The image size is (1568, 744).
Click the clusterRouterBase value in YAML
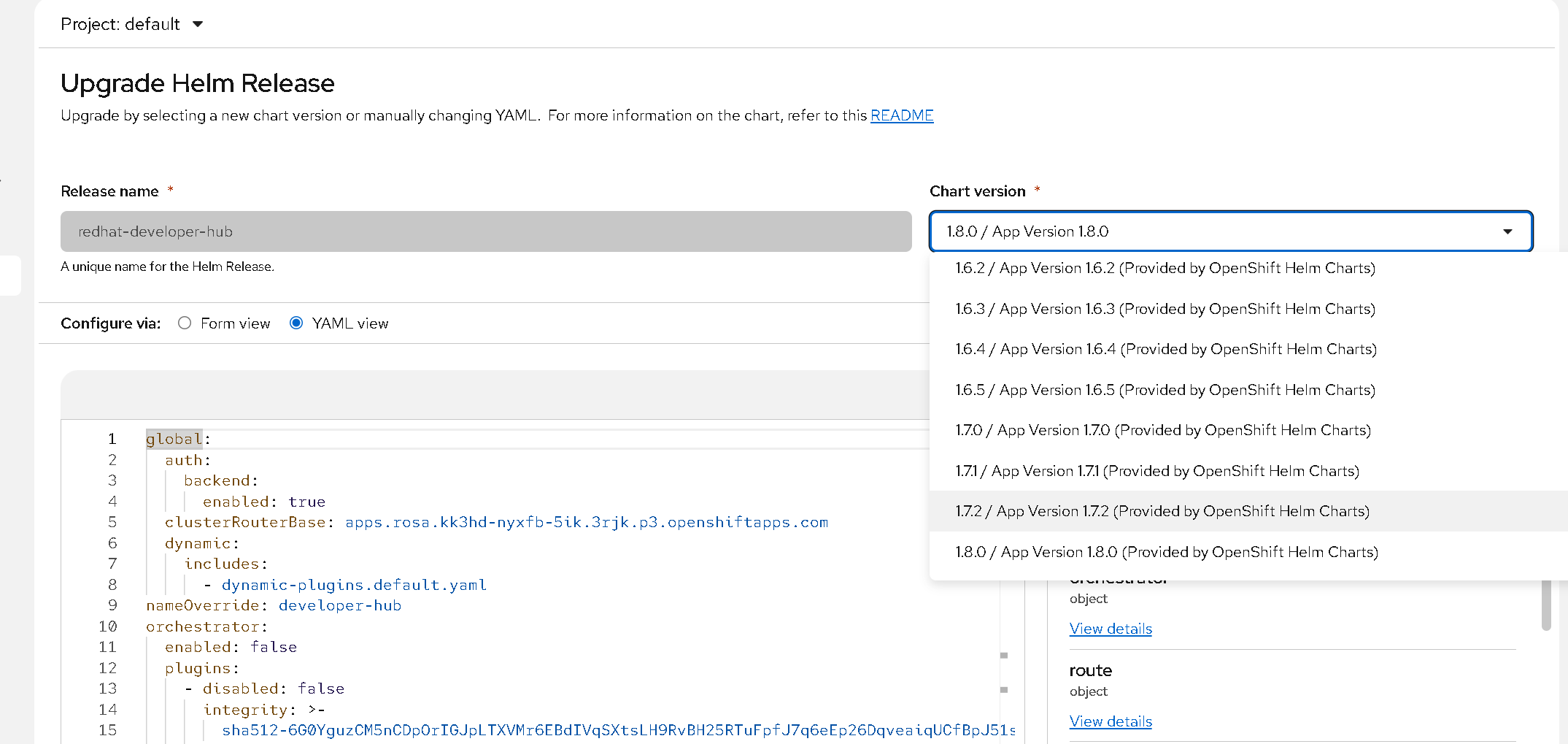point(586,522)
